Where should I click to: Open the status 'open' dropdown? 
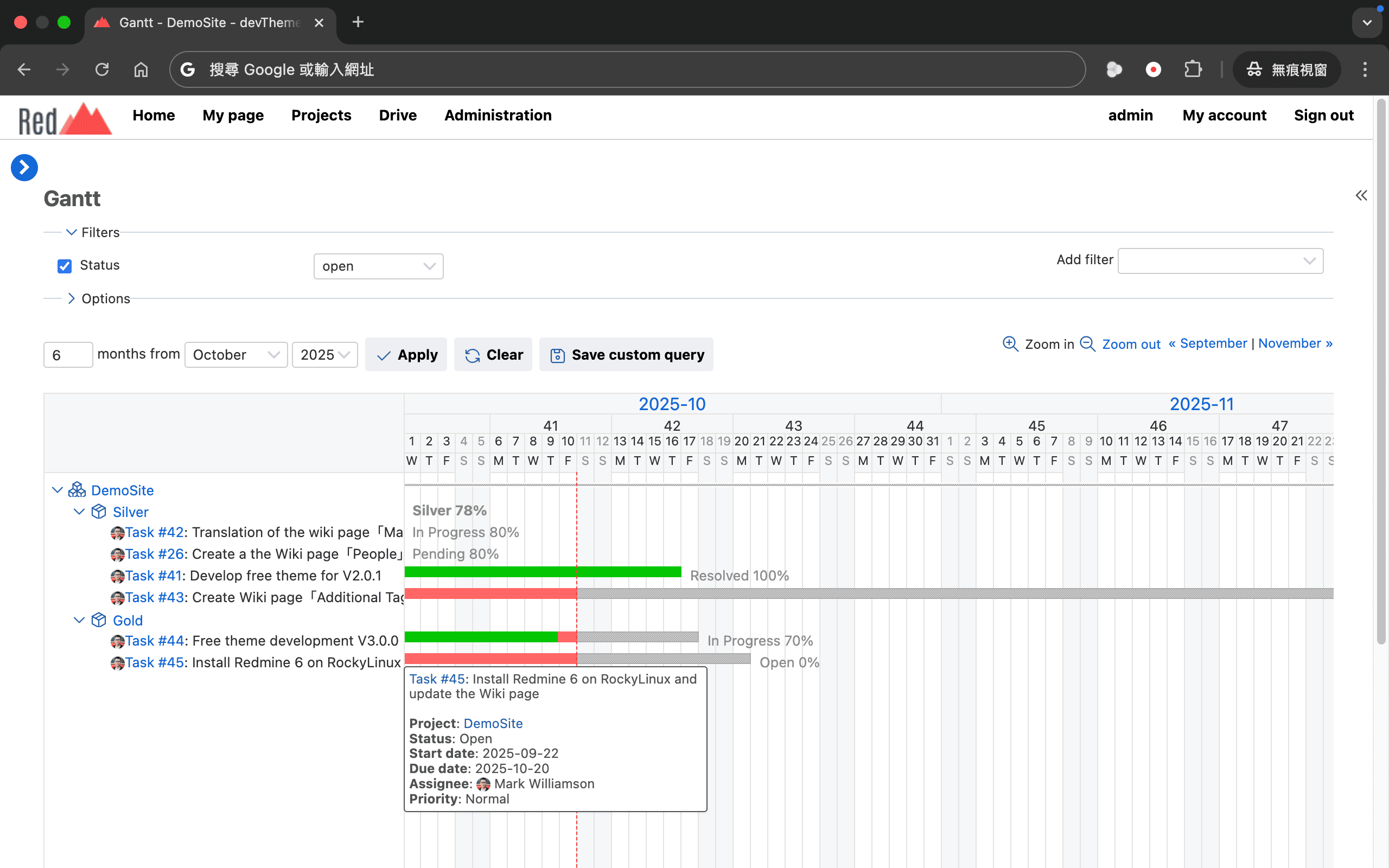[378, 266]
